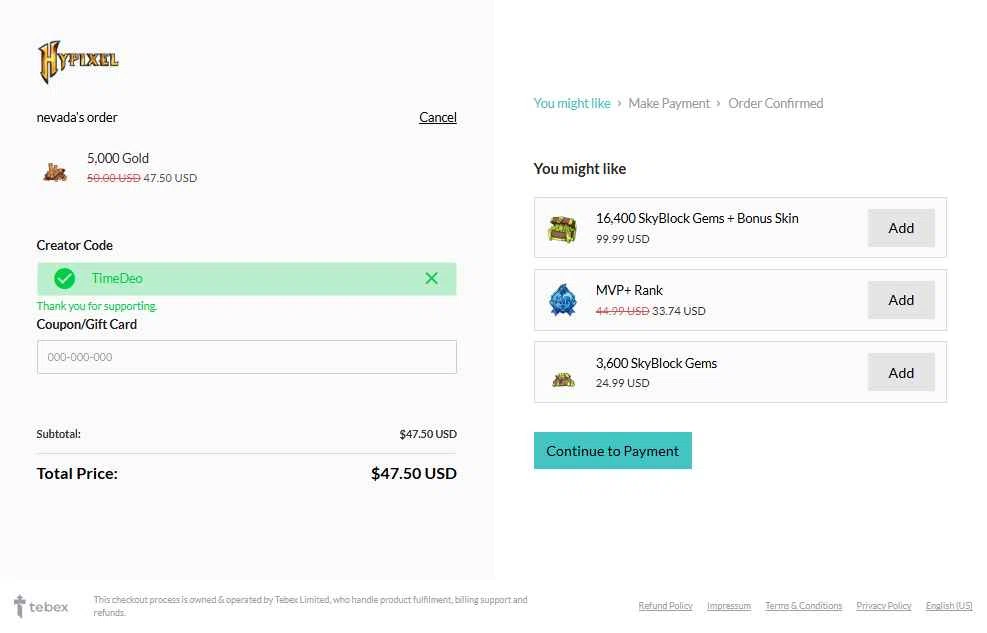Image resolution: width=987 pixels, height=633 pixels.
Task: Continue to Payment
Action: click(x=612, y=451)
